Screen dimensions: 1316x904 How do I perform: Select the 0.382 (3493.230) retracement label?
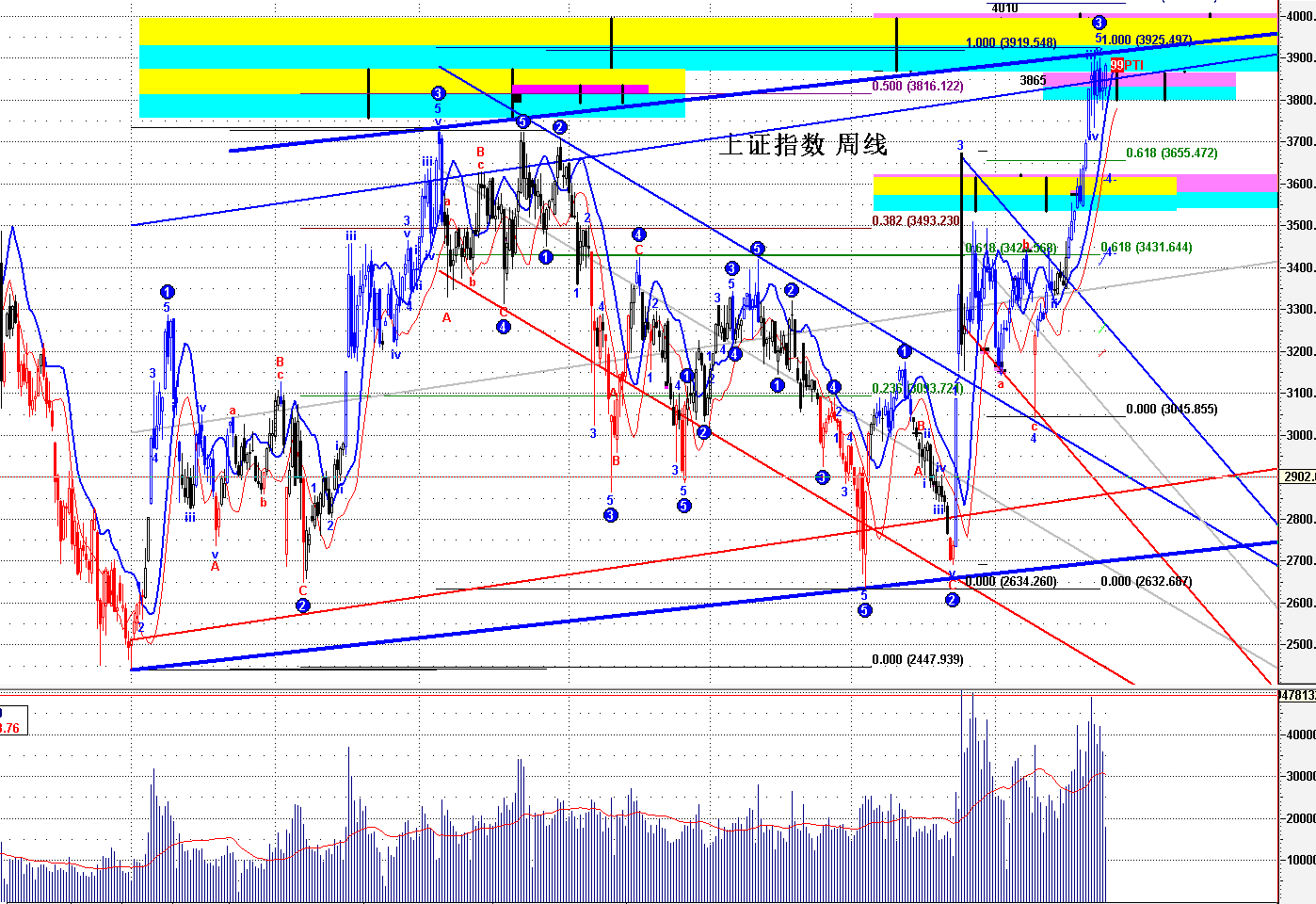916,221
